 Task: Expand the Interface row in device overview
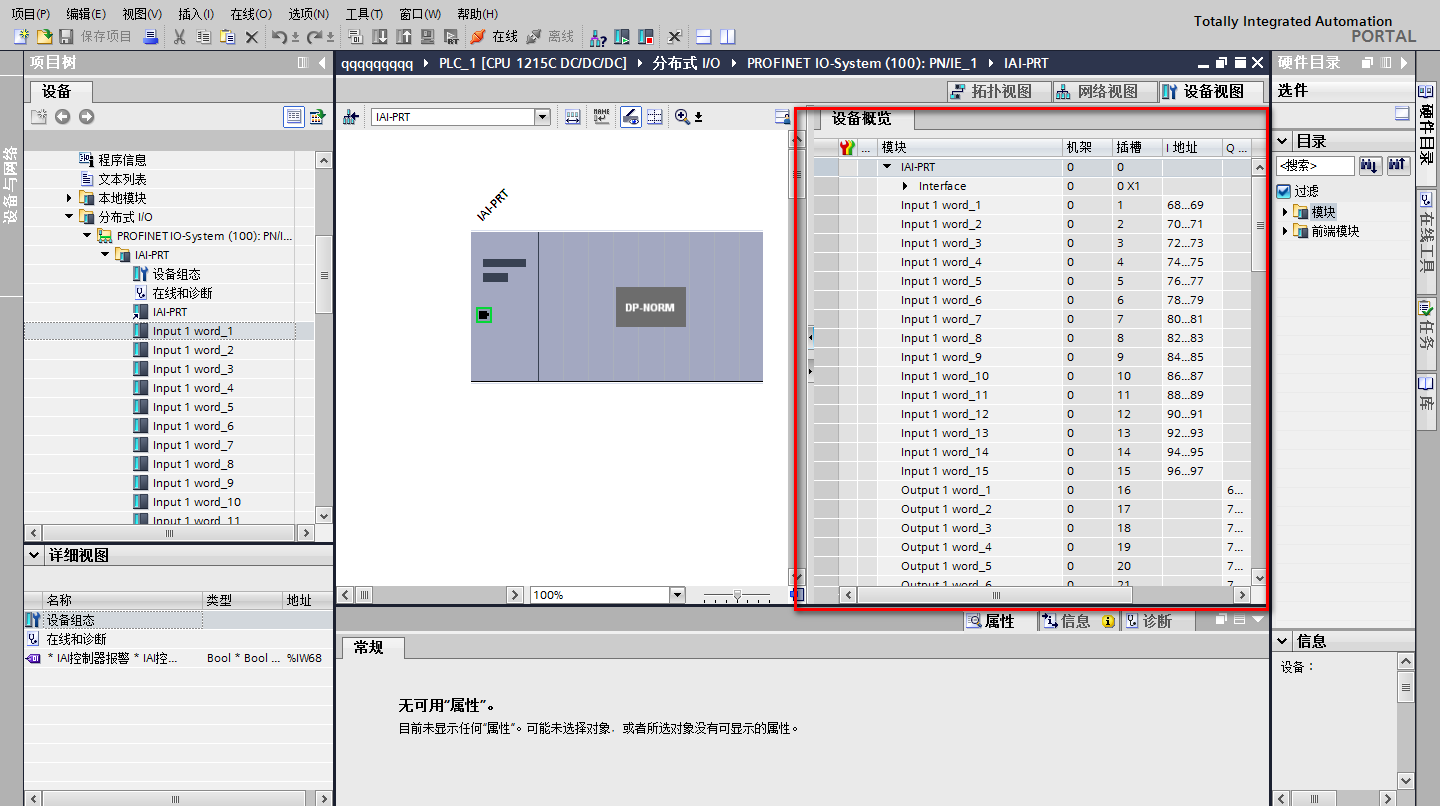click(x=906, y=186)
